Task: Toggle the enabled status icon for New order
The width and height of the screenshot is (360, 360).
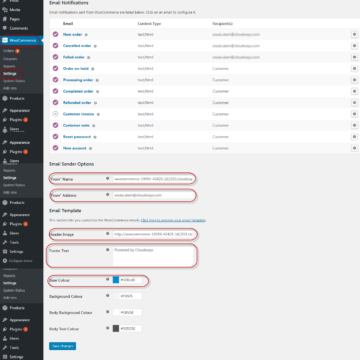Action: [55, 34]
